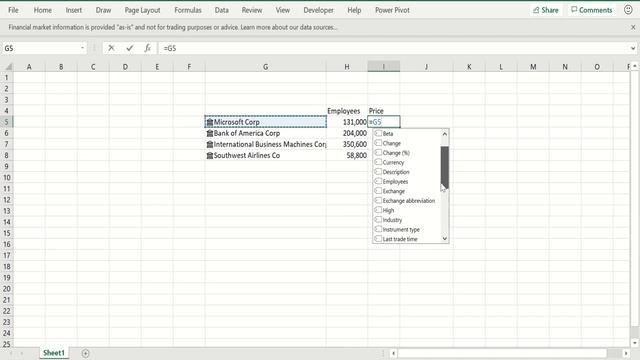Open the Insert Function fx icon
The height and width of the screenshot is (360, 640).
[147, 48]
